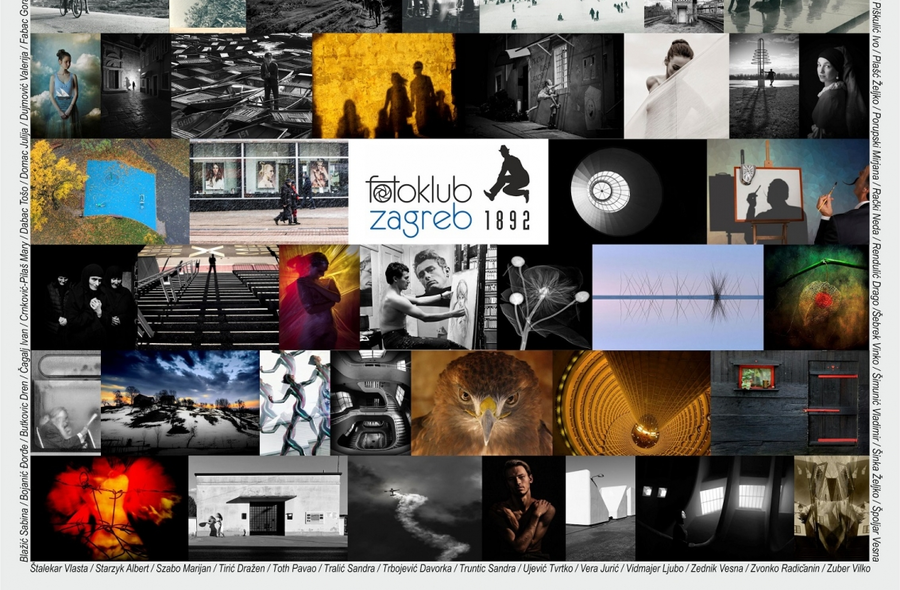Open the shop window photo with pedestrians
The image size is (900, 590).
point(269,192)
